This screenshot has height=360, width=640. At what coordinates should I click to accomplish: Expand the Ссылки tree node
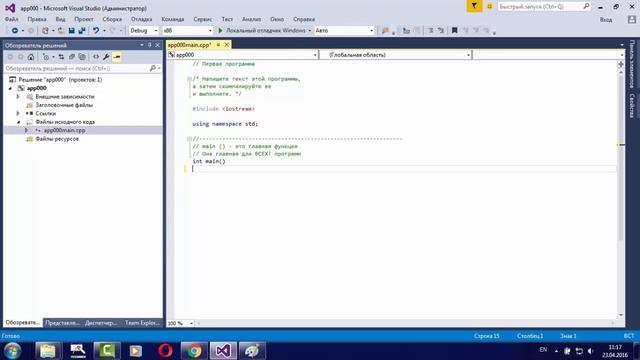coord(18,113)
